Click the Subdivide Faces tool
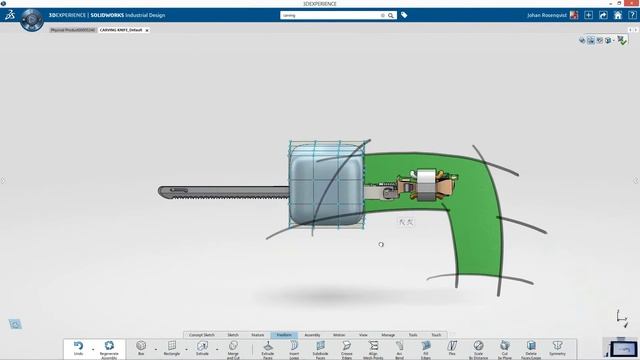This screenshot has height=360, width=640. click(320, 350)
